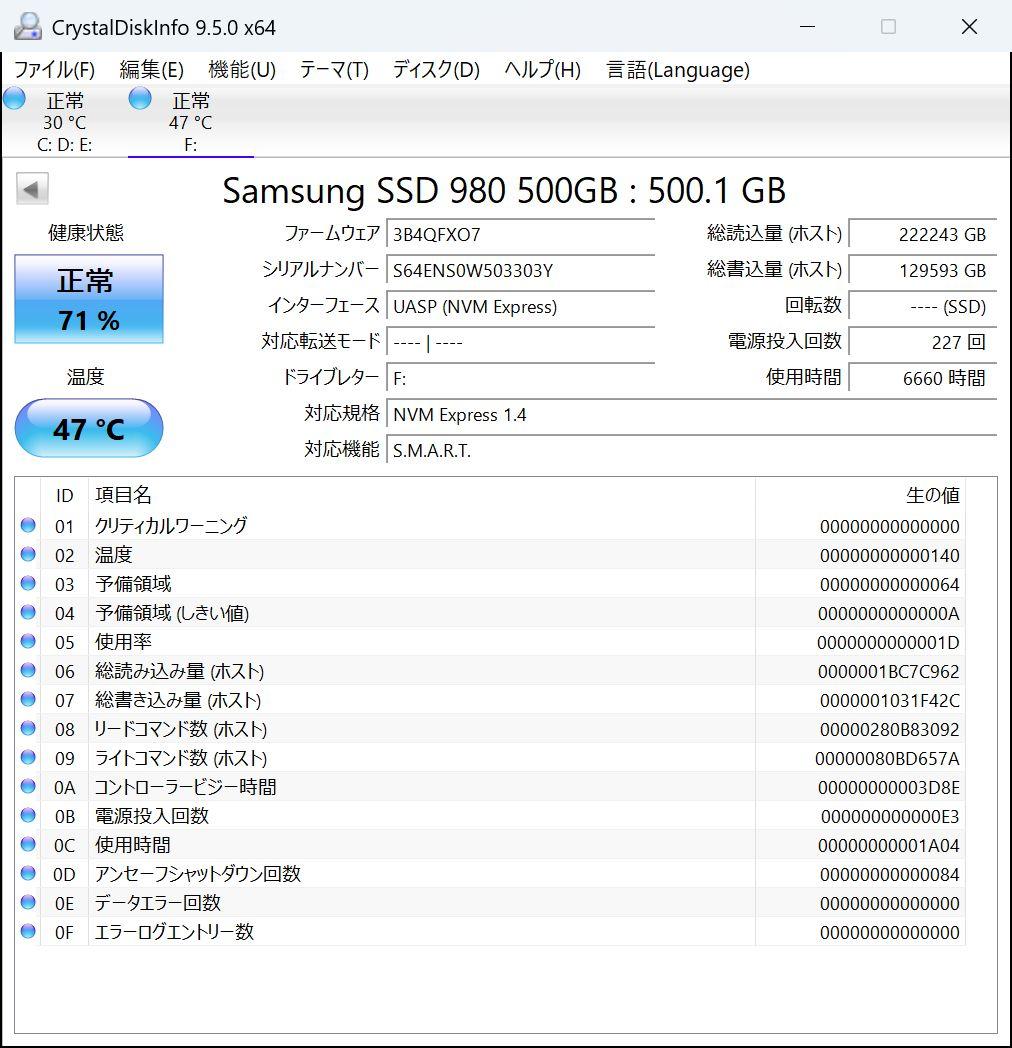This screenshot has width=1012, height=1048.
Task: Click the 正常 71 % health status button
Action: click(89, 299)
